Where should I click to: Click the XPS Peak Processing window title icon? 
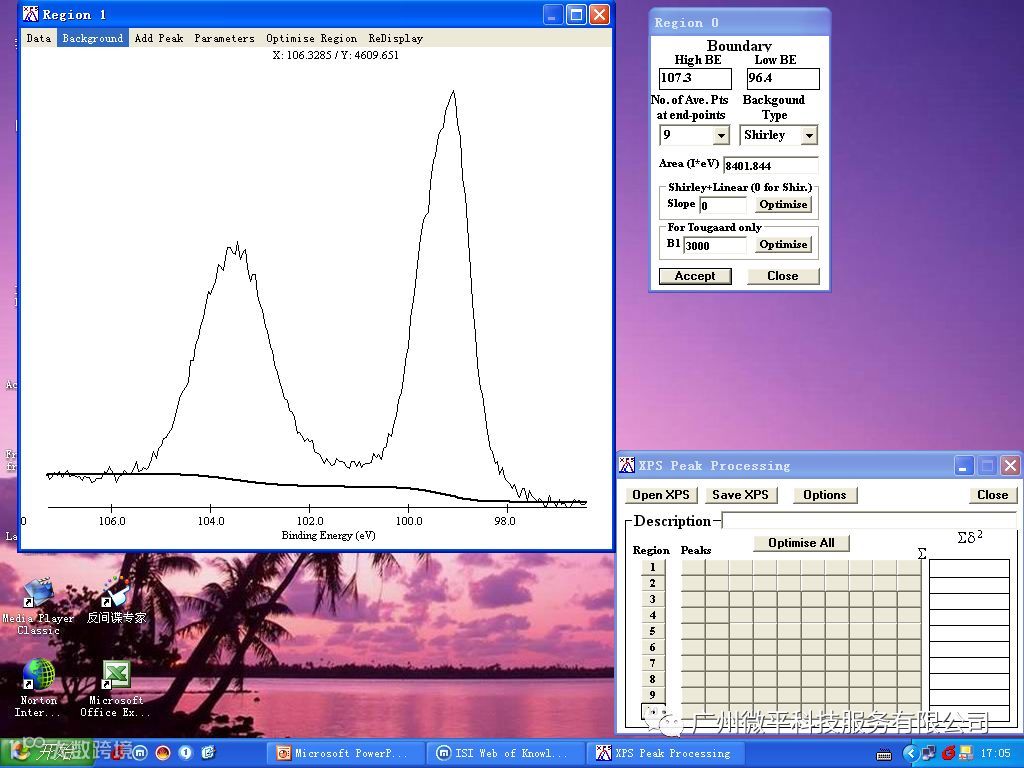pos(627,466)
